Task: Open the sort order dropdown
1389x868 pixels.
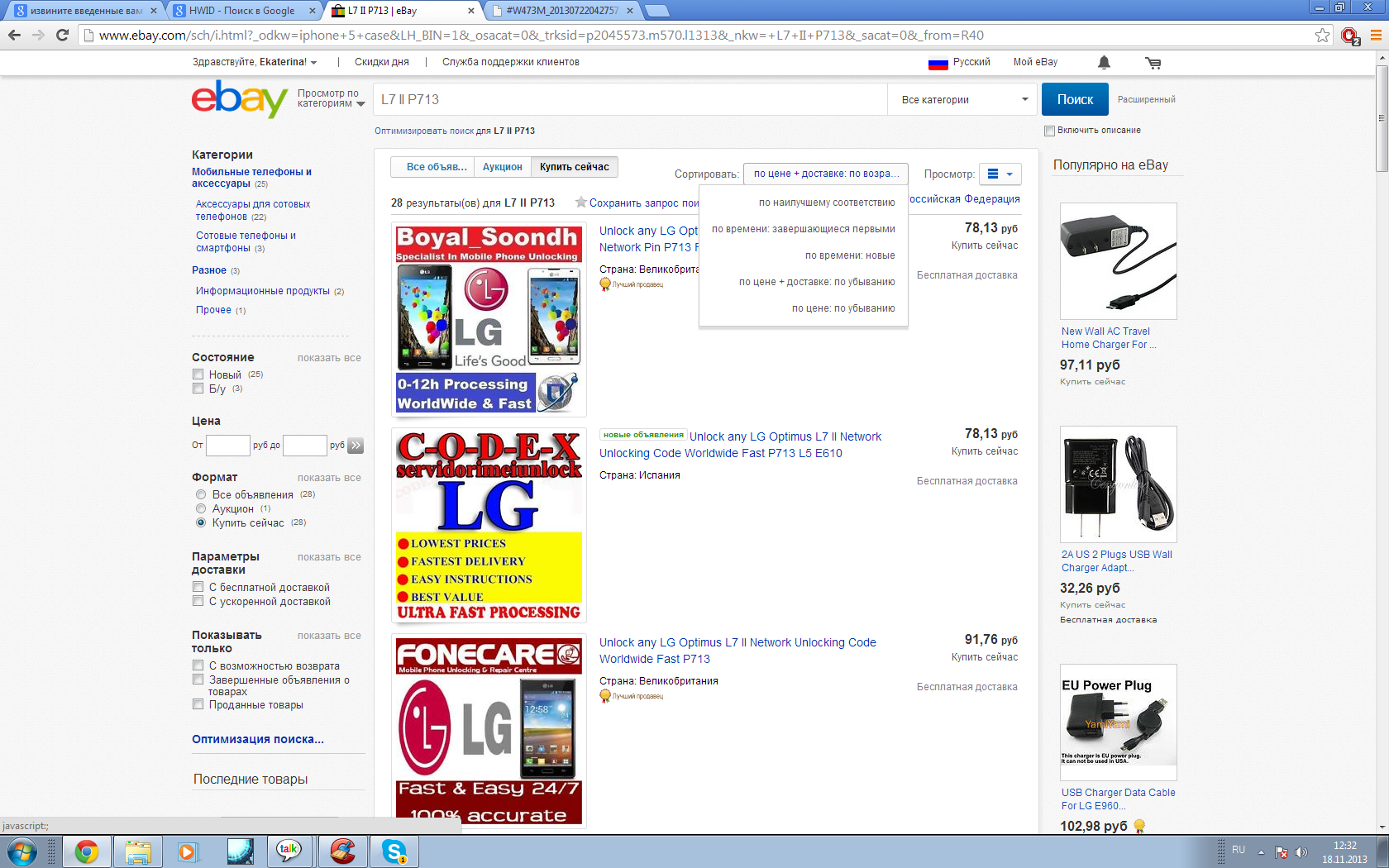Action: (x=826, y=174)
